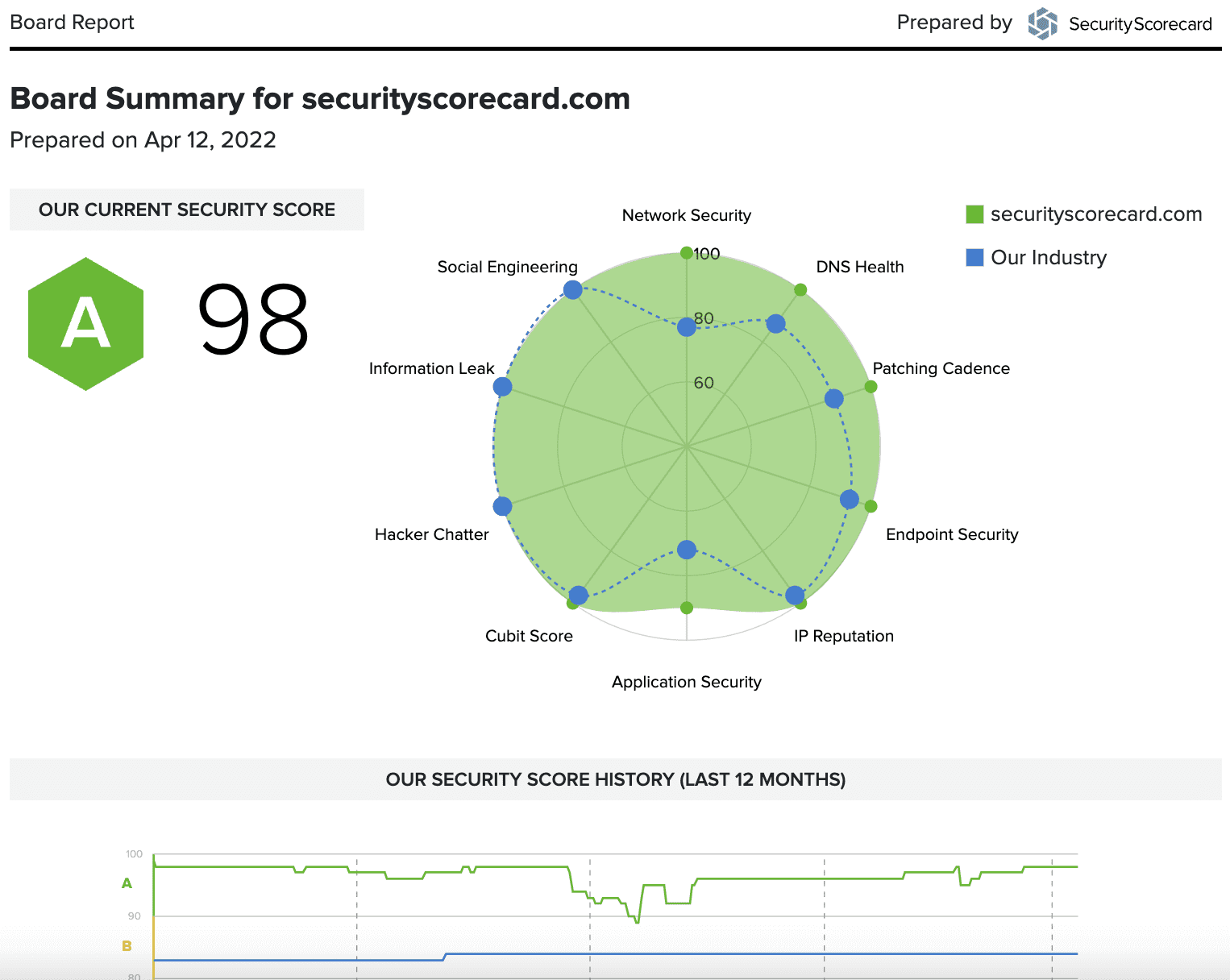Screen dimensions: 1230x980
Task: Click the green dot on Application Security axis
Action: (x=687, y=608)
